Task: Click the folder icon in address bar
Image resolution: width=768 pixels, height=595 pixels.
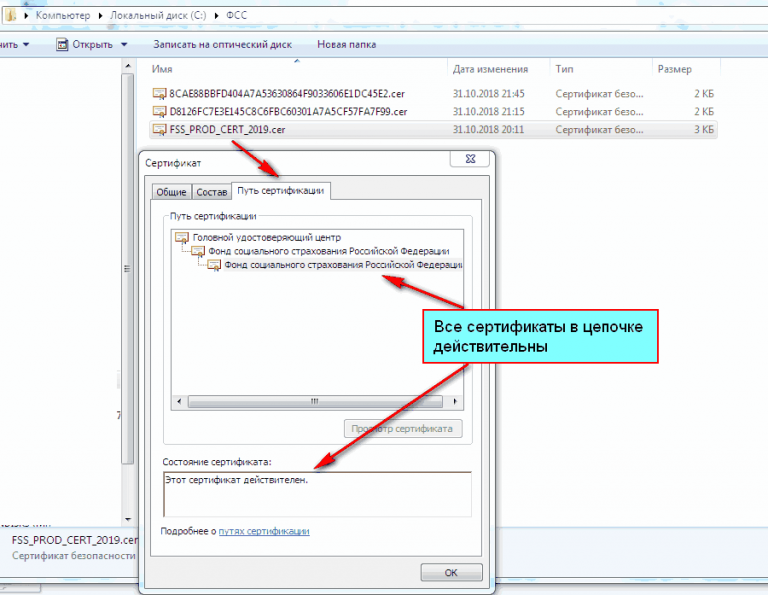Action: click(x=8, y=16)
